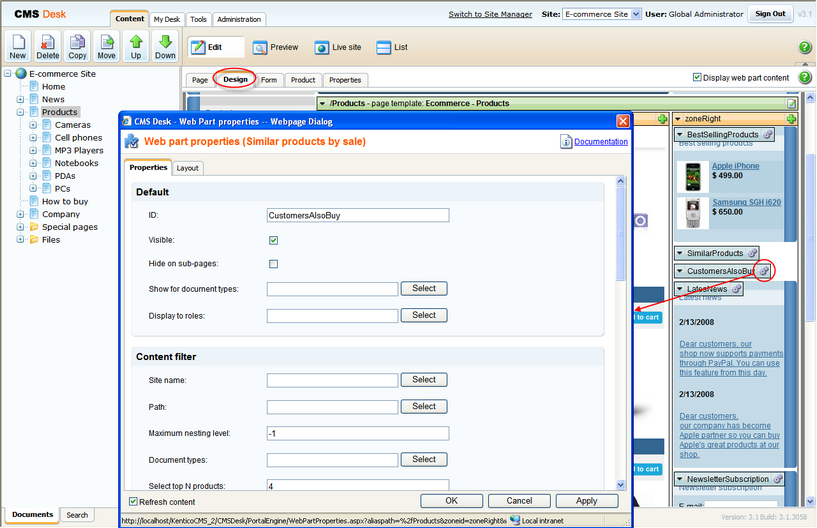Expand the Company tree node
The height and width of the screenshot is (528, 817).
pyautogui.click(x=20, y=214)
